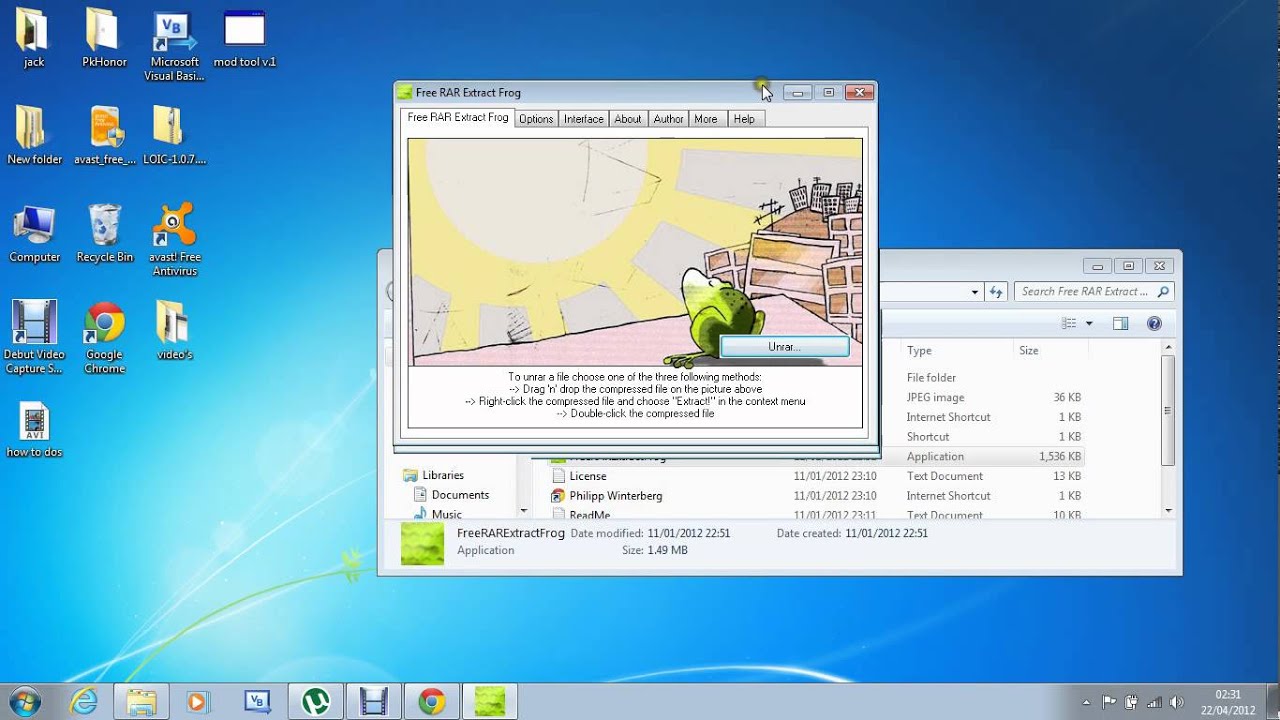Launch Internet Explorer from taskbar
This screenshot has height=720, width=1280.
coord(84,702)
